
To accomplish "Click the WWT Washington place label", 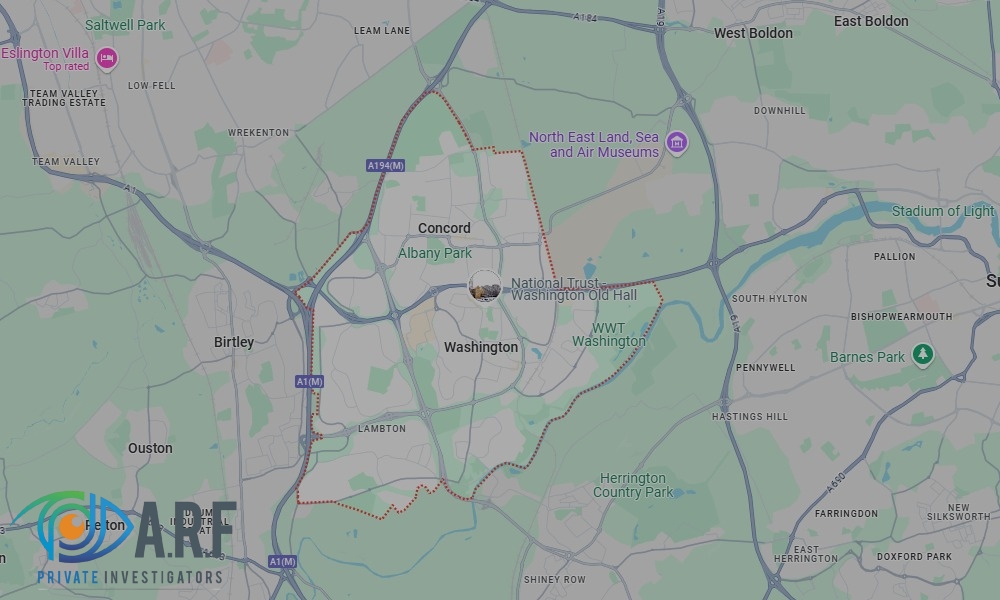I will click(x=608, y=335).
